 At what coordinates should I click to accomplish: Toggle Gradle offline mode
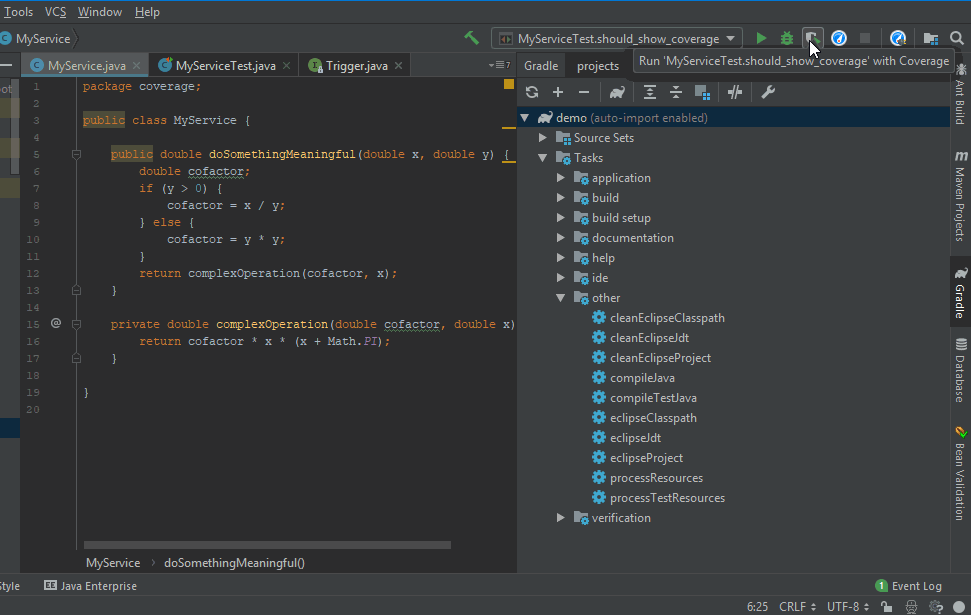click(x=733, y=91)
